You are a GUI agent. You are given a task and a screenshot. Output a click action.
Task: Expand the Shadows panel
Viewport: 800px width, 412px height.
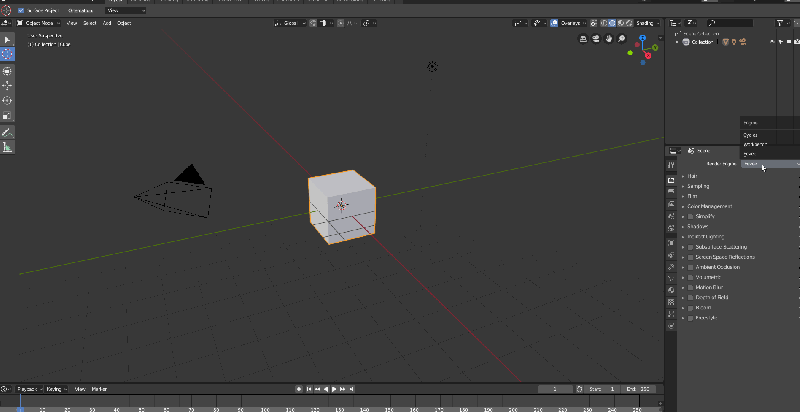click(697, 226)
